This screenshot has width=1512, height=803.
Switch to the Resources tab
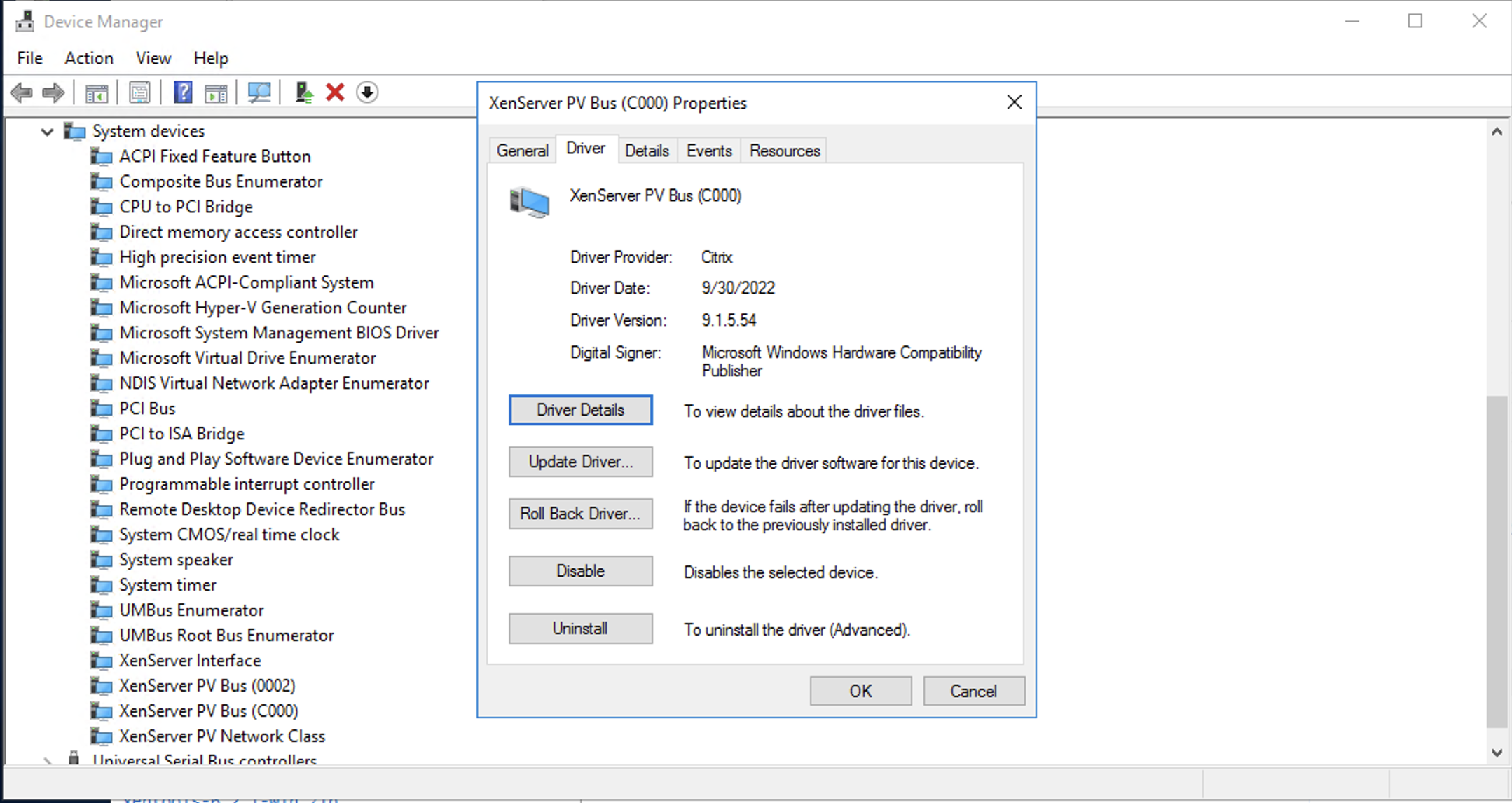(784, 151)
